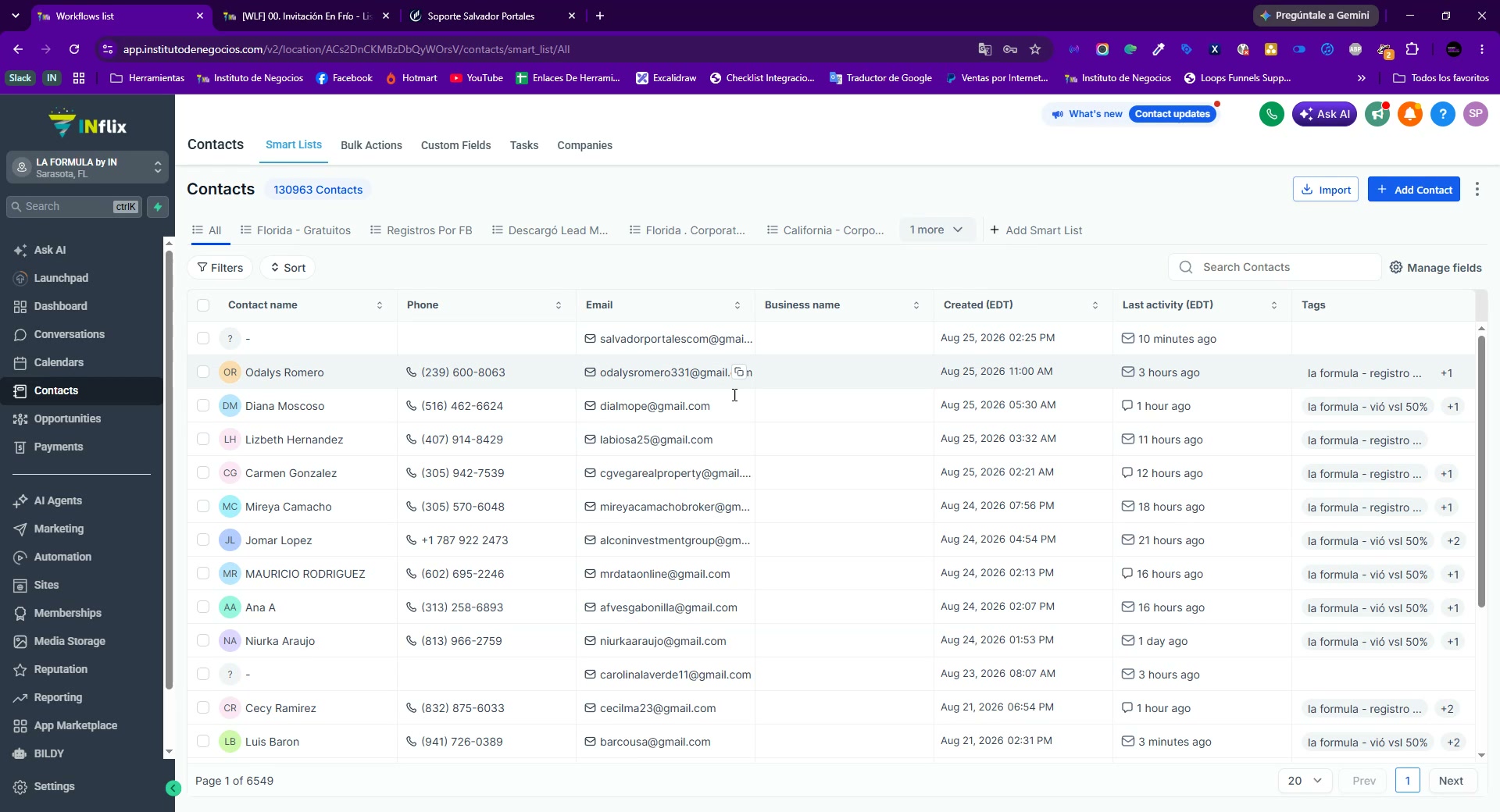Sort by Contact name column arrows

coord(380,305)
